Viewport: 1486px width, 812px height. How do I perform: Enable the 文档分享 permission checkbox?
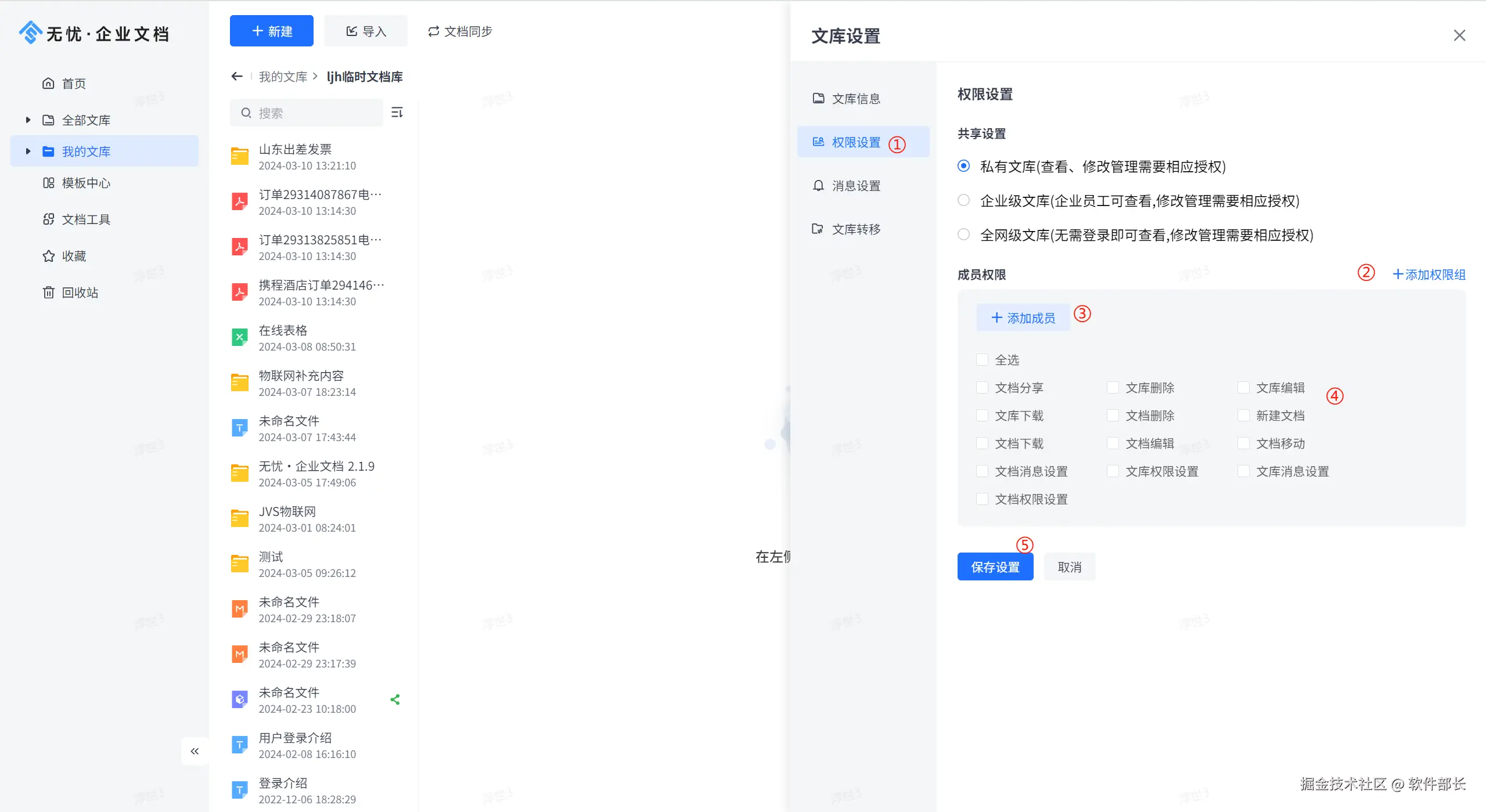point(983,388)
